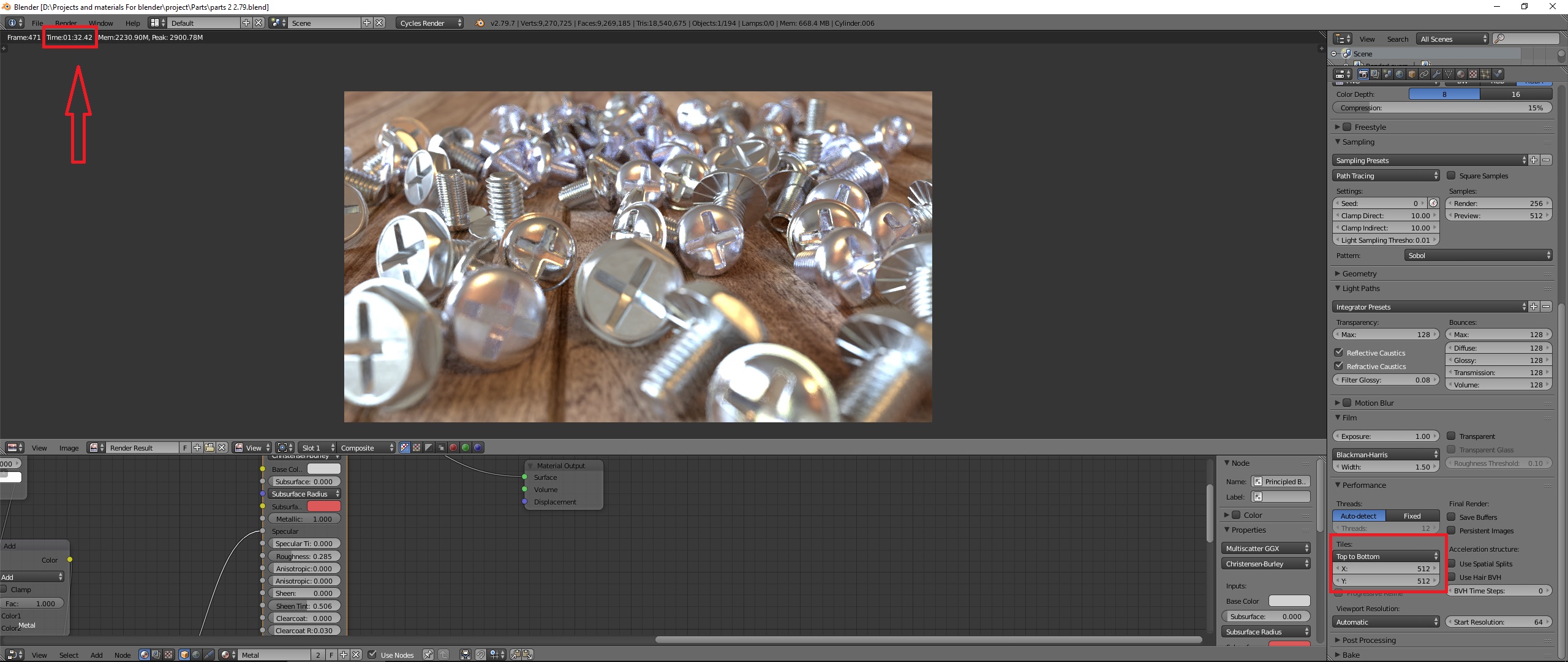This screenshot has height=662, width=1568.
Task: Switch to the World properties globe icon
Action: pyautogui.click(x=1399, y=74)
